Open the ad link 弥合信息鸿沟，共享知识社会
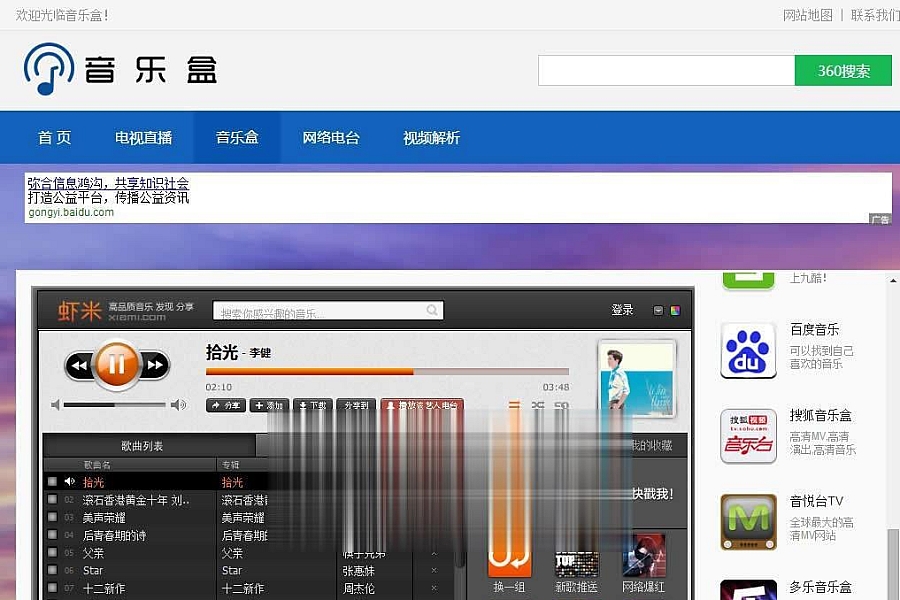900x600 pixels. pos(108,183)
